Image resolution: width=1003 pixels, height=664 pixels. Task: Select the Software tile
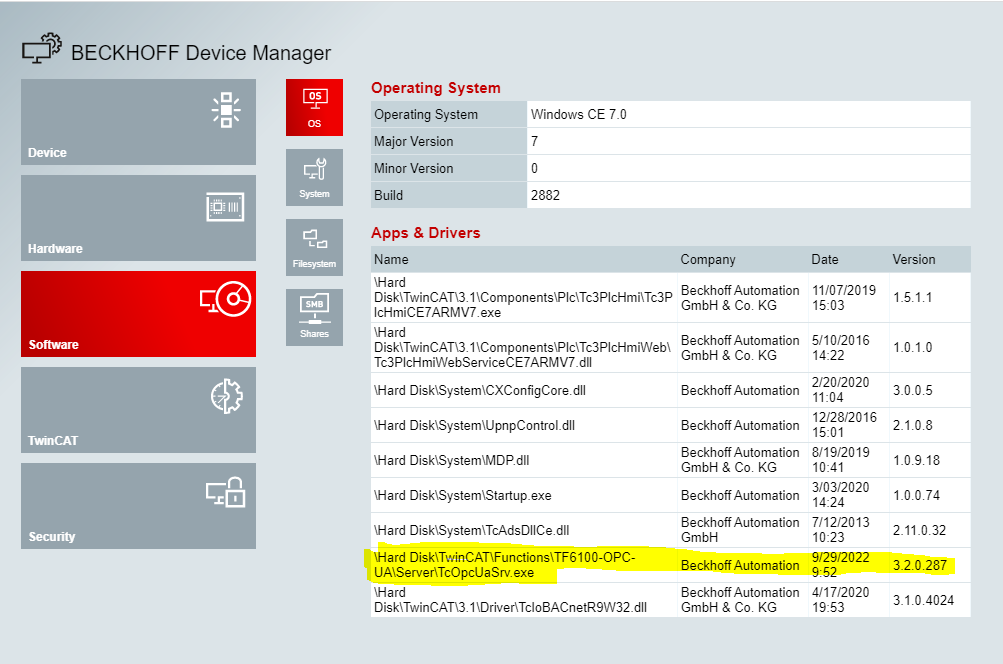[x=138, y=314]
